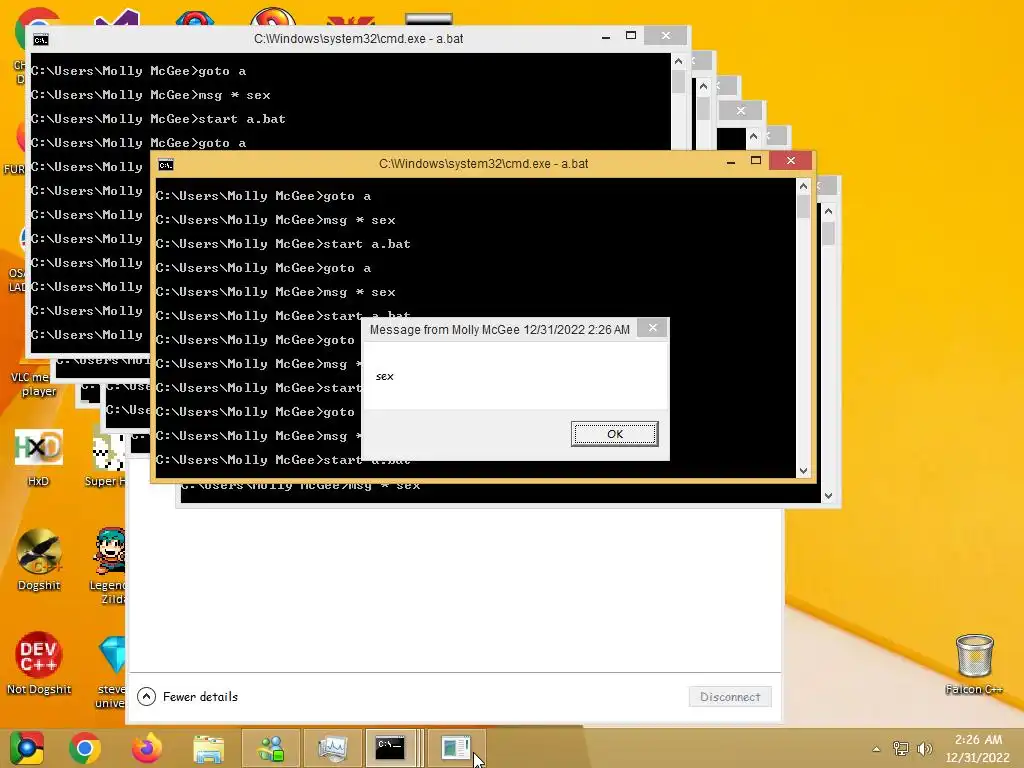This screenshot has height=768, width=1024.
Task: Click 'sex' message text in dialog
Action: point(385,376)
